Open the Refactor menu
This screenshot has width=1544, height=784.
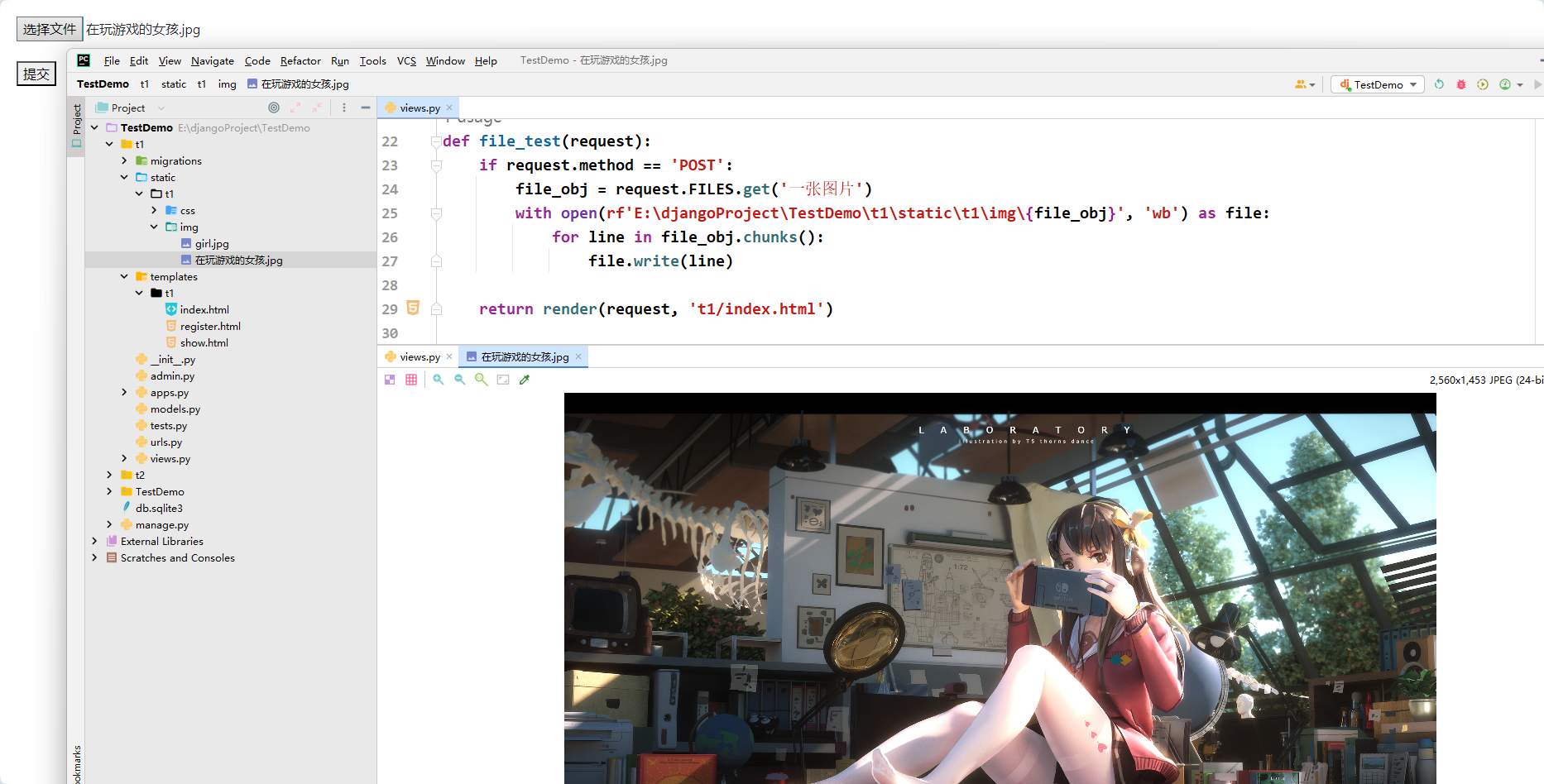click(x=300, y=60)
